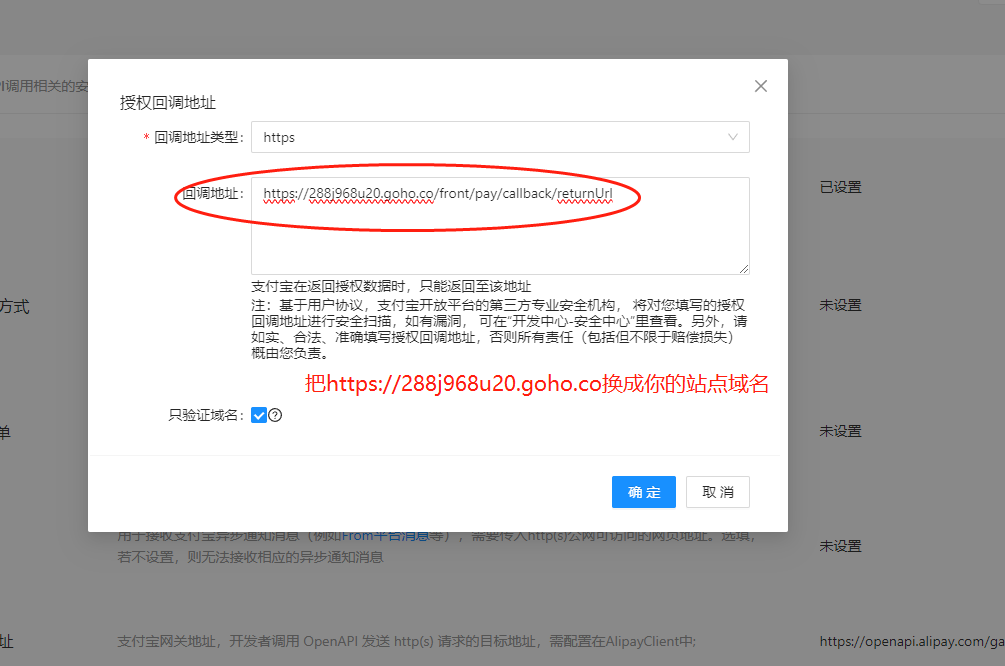
Task: Focus the 回调地址 URL text area
Action: 499,235
